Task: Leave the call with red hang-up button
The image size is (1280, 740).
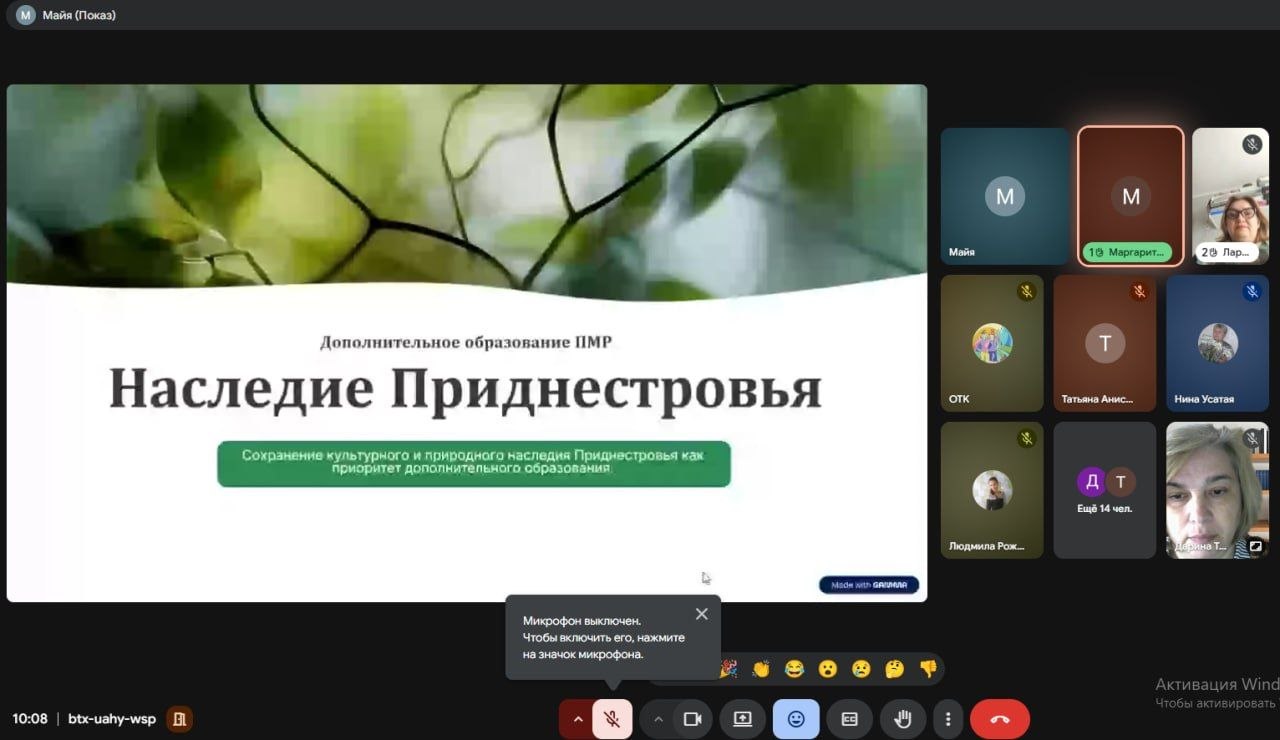Action: click(x=999, y=719)
